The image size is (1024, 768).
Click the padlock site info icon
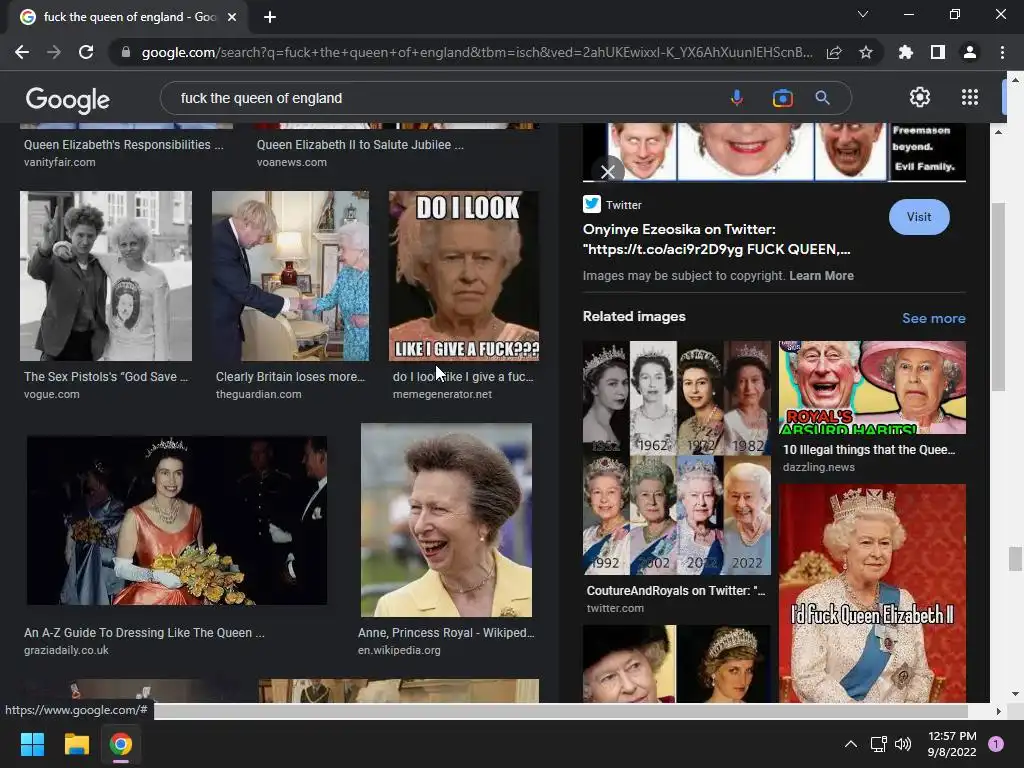pyautogui.click(x=126, y=52)
